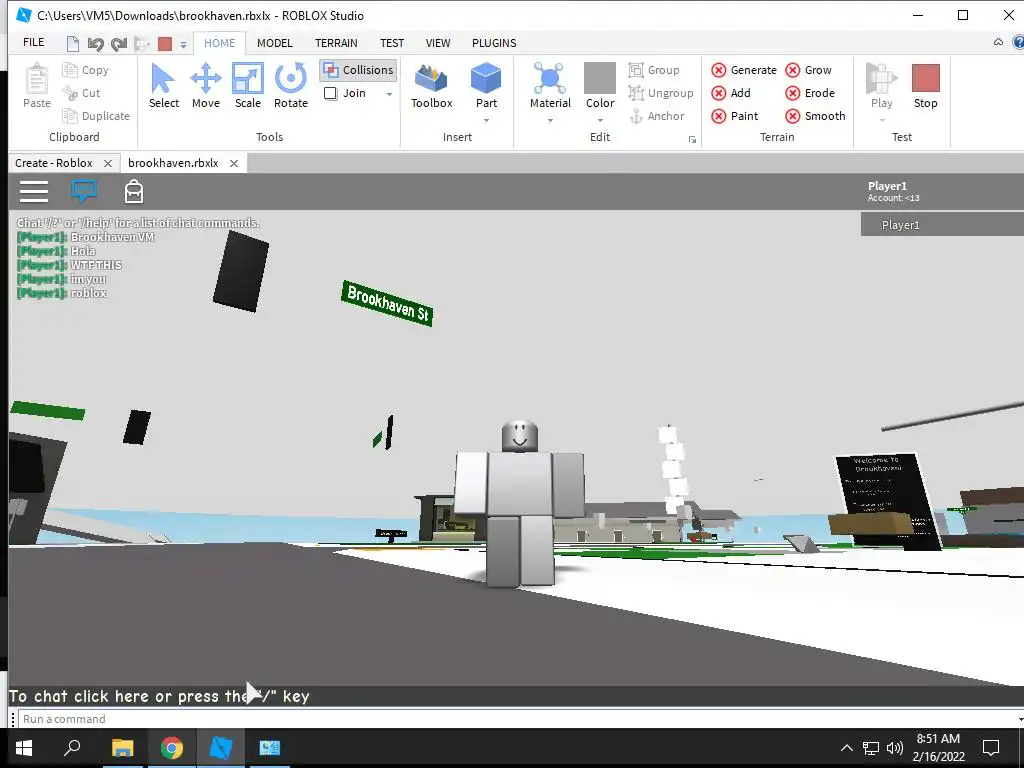Click the Erode terrain tool
The height and width of the screenshot is (768, 1024).
pyautogui.click(x=810, y=93)
